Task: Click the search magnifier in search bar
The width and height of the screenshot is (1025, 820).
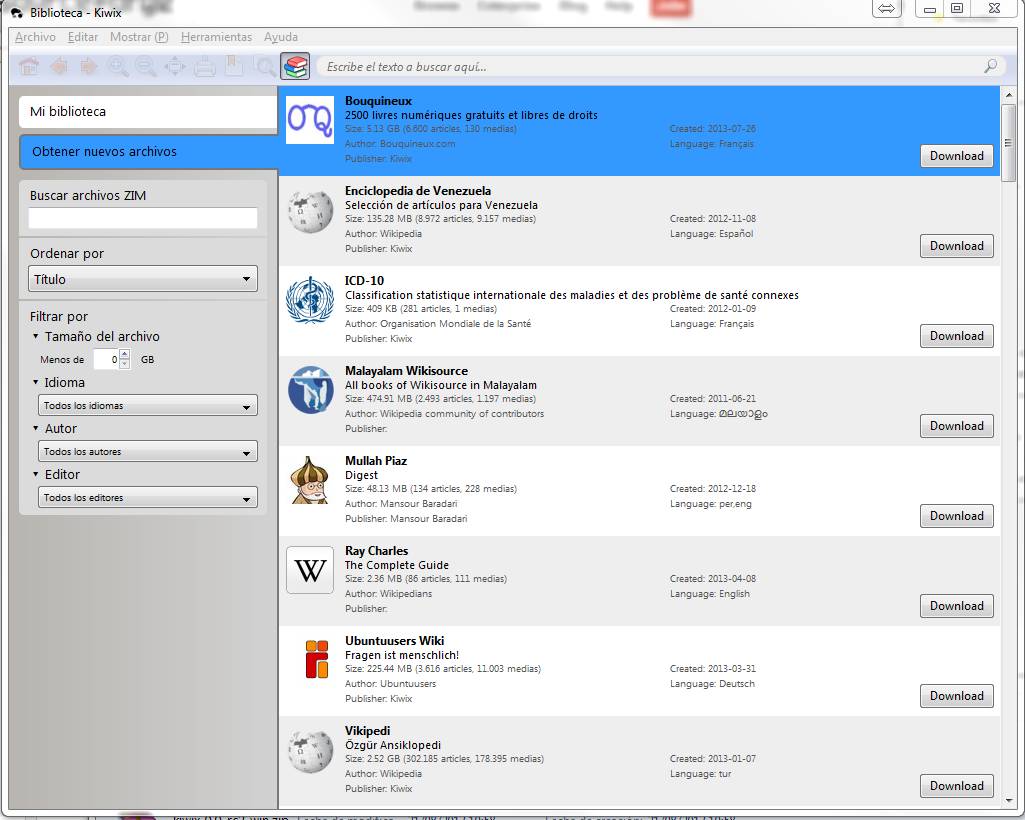Action: pyautogui.click(x=990, y=67)
